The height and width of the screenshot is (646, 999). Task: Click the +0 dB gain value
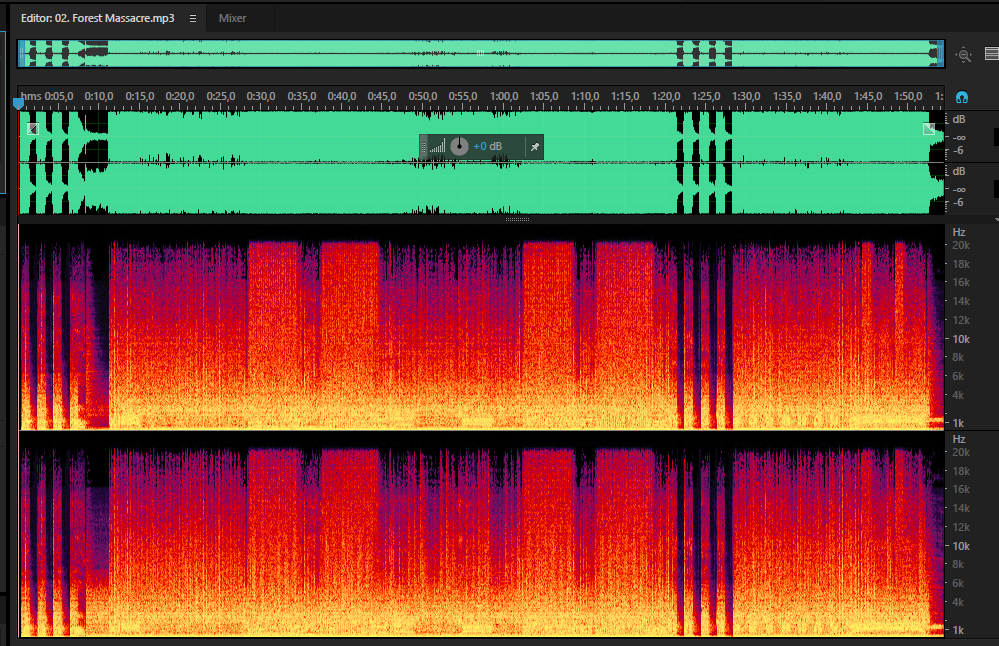[x=487, y=147]
